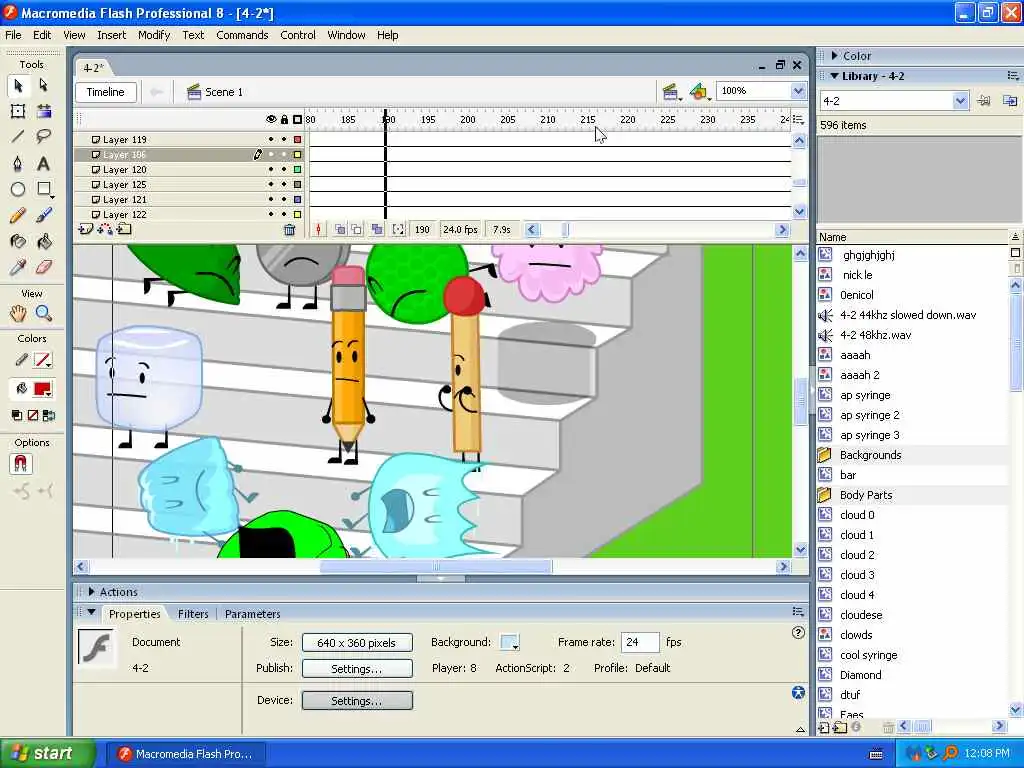
Task: Toggle Edit Multiple Frames button
Action: tap(377, 229)
